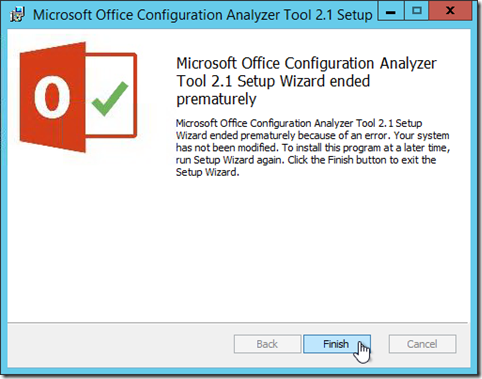Image resolution: width=482 pixels, height=379 pixels.
Task: Click the grey footer bar left of Back
Action: (120, 344)
